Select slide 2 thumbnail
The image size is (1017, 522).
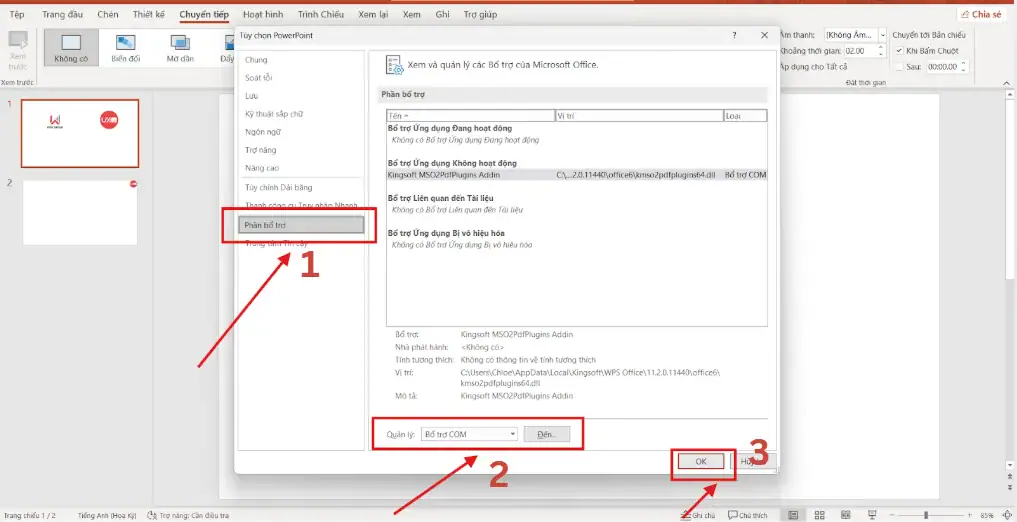point(80,212)
